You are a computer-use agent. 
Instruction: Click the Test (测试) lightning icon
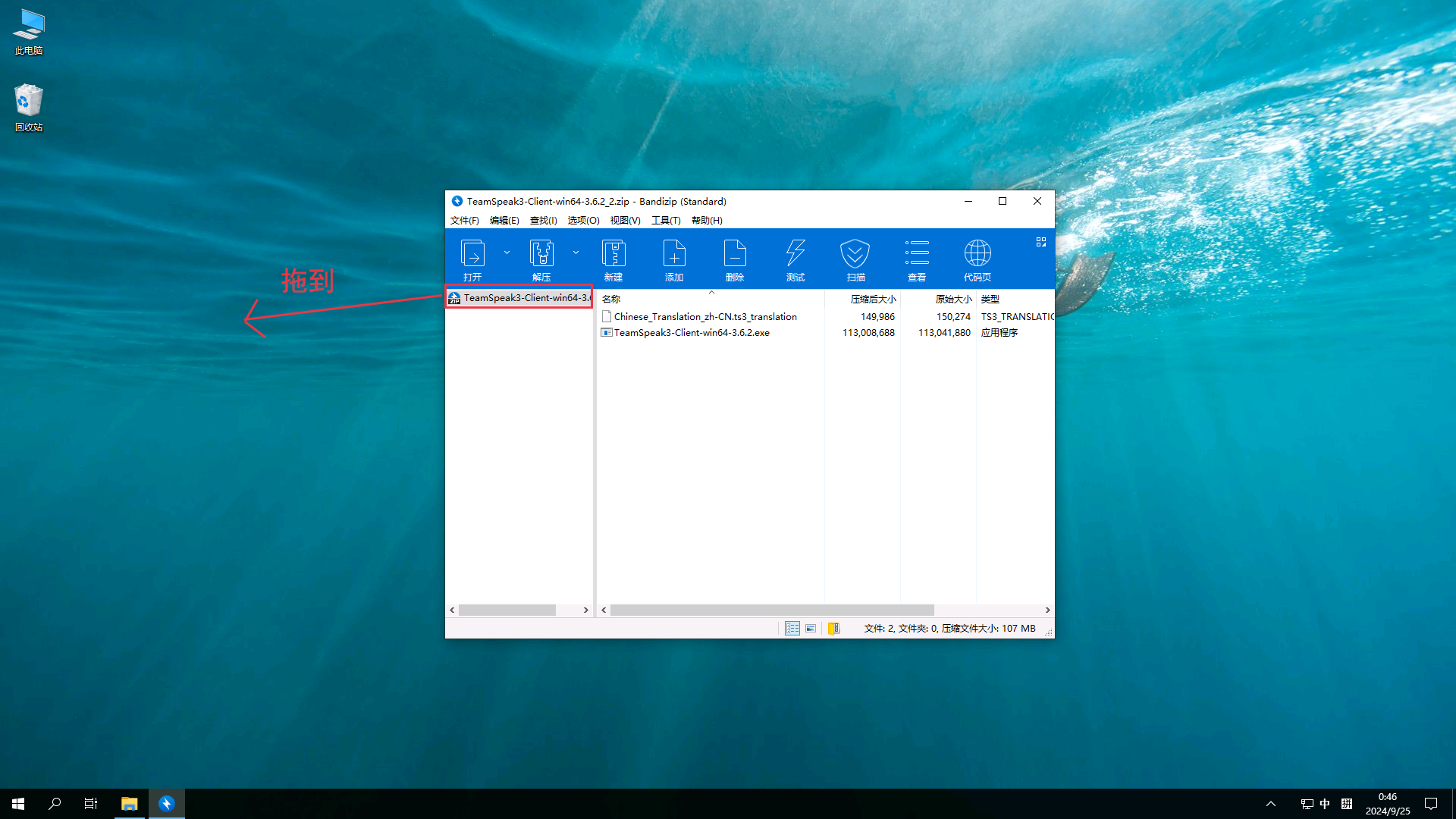click(x=795, y=259)
